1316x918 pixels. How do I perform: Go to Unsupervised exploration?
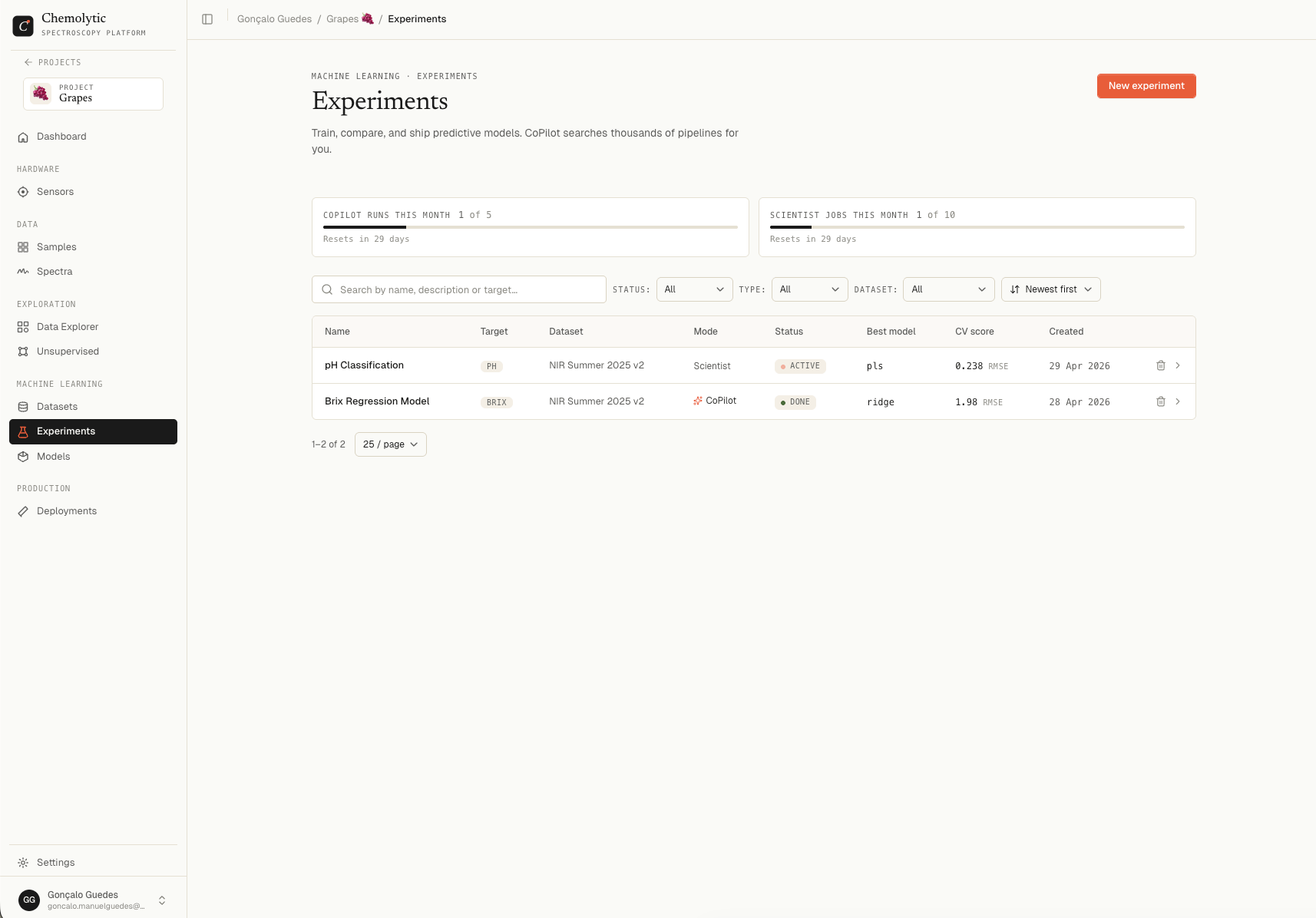(x=93, y=352)
